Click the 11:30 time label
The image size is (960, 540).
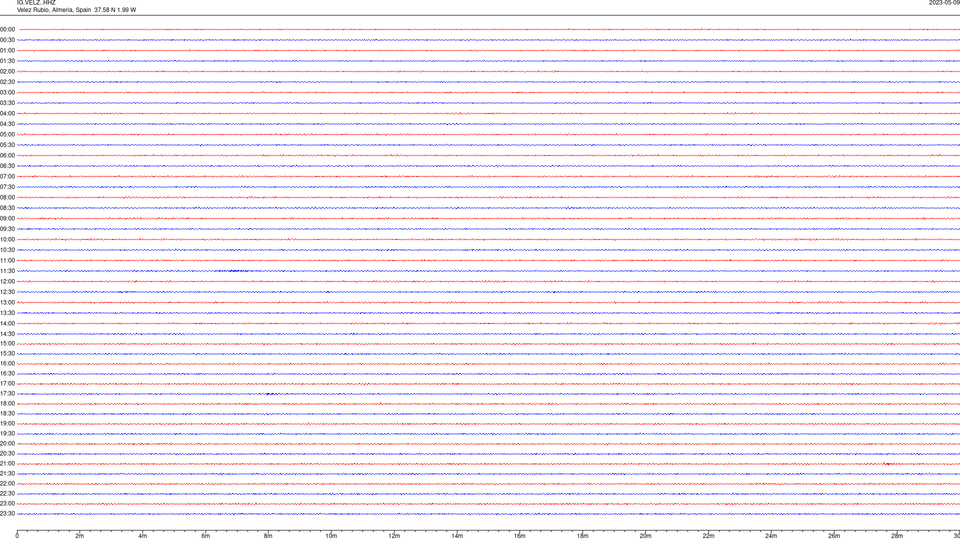tap(7, 271)
